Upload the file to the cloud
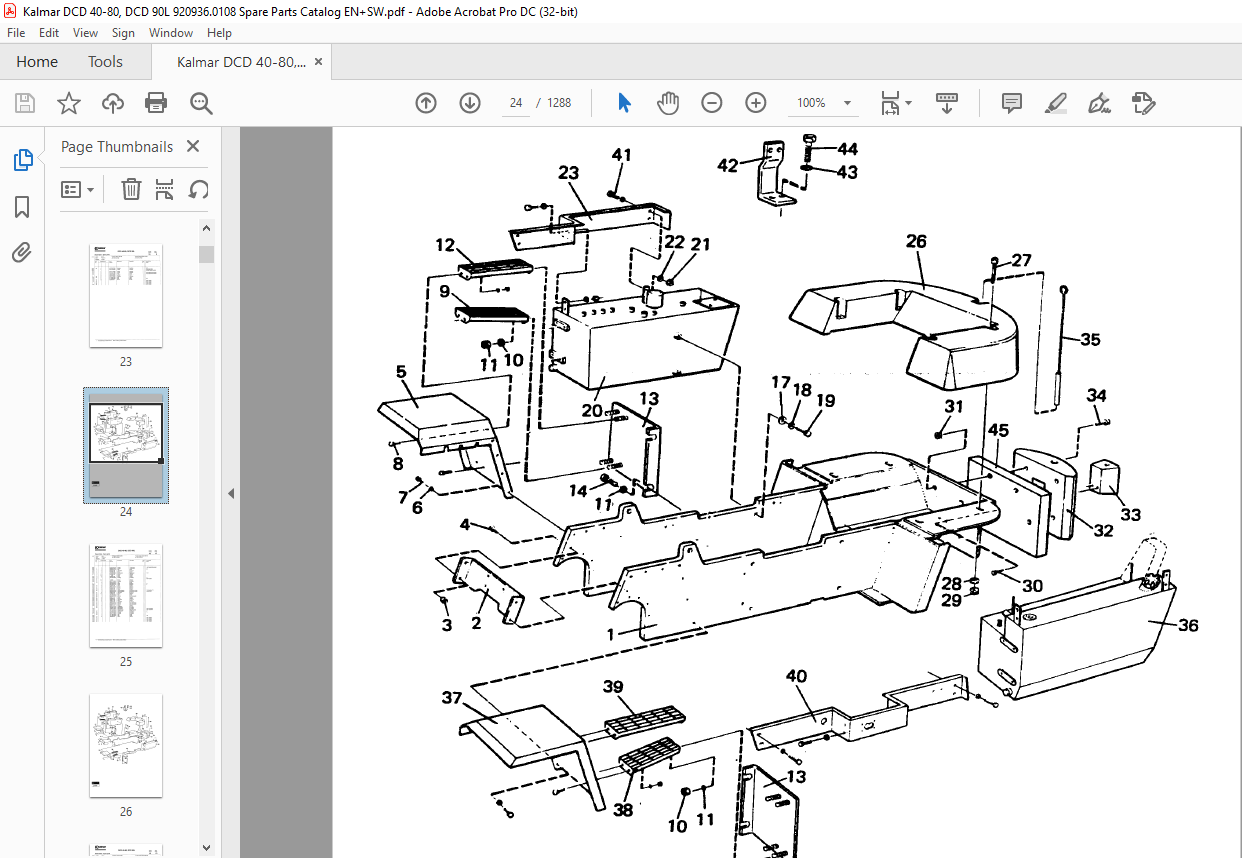This screenshot has height=858, width=1242. pos(113,103)
